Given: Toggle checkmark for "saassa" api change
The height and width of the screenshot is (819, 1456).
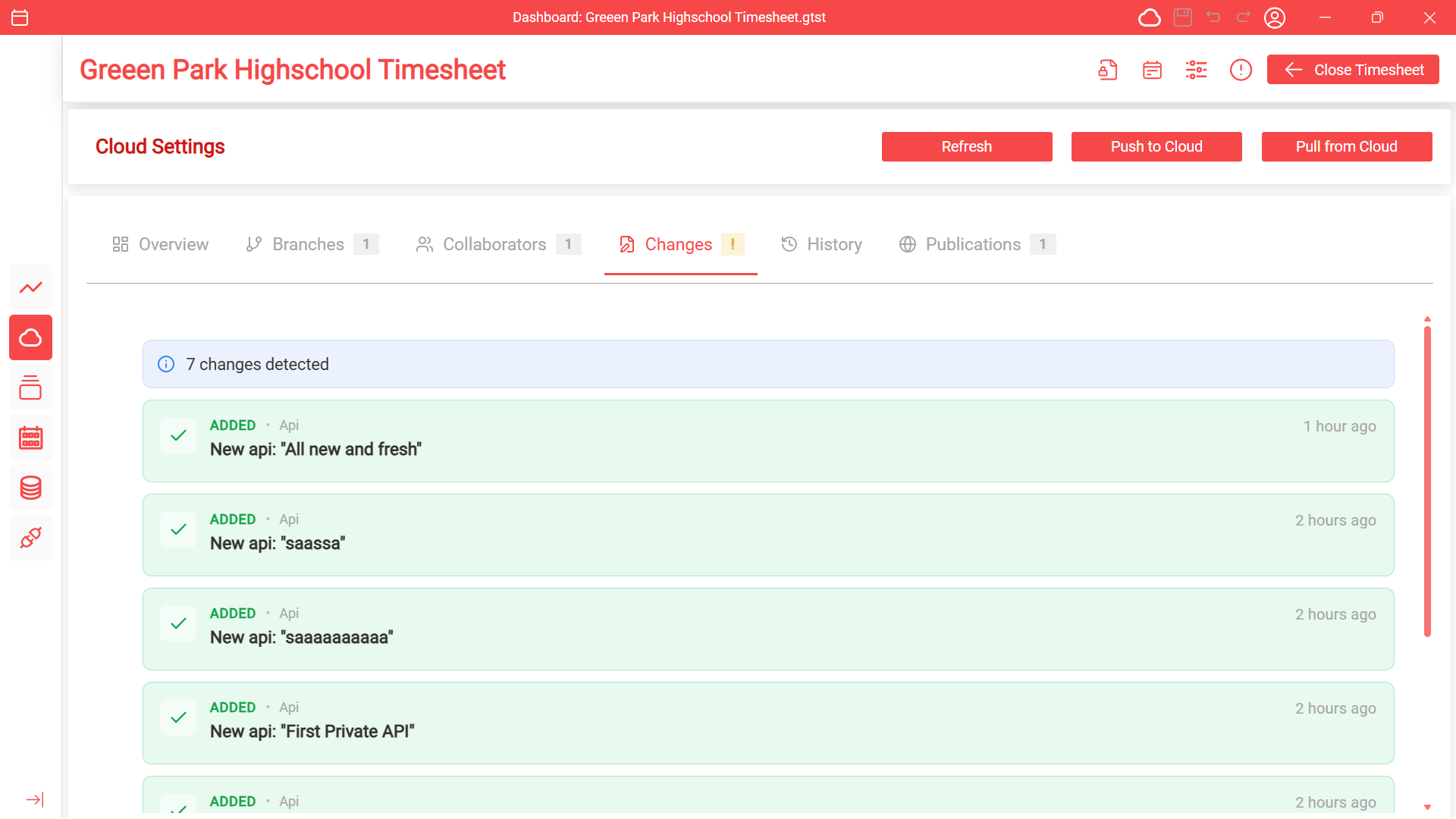Looking at the screenshot, I should (x=178, y=529).
